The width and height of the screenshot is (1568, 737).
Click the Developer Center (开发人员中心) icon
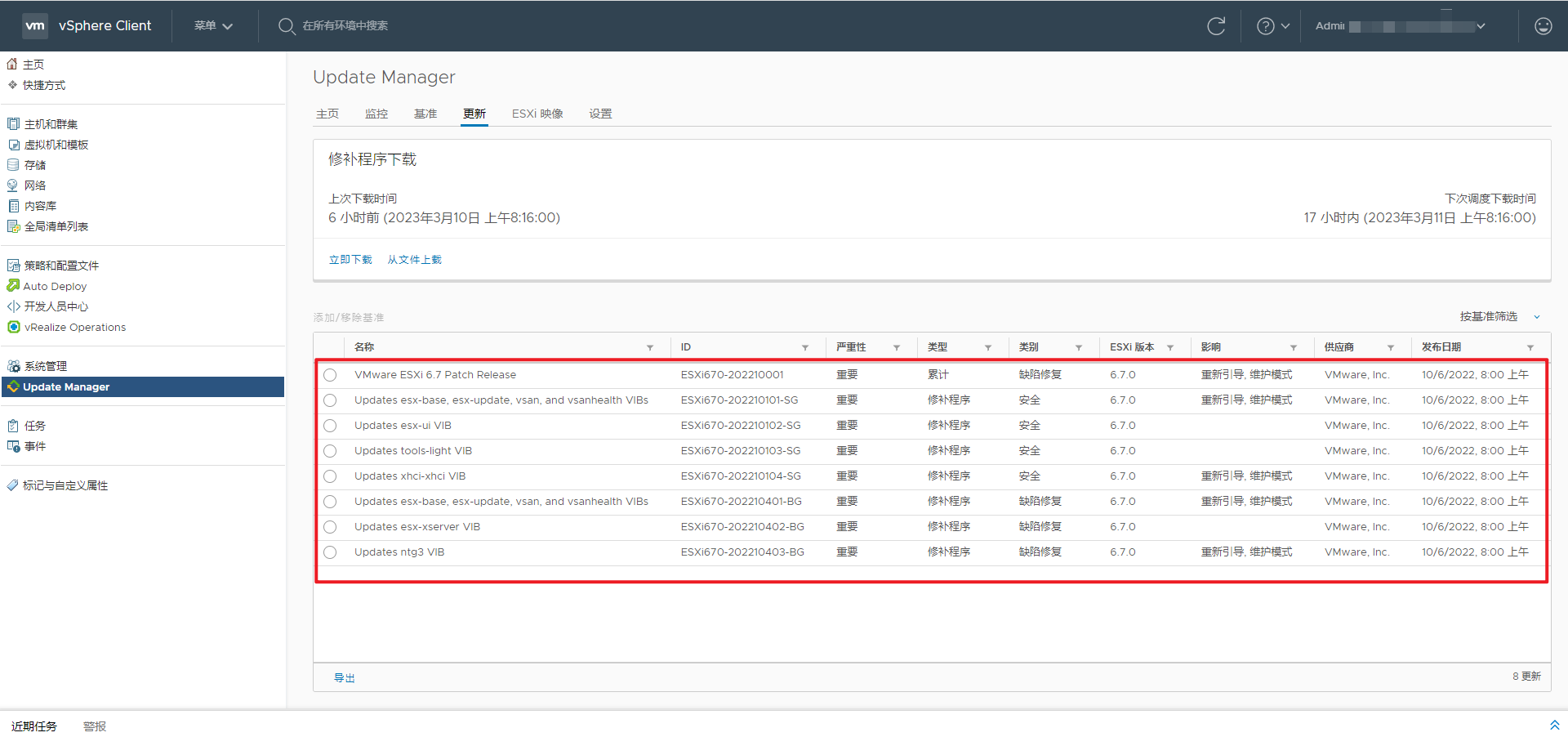(13, 306)
